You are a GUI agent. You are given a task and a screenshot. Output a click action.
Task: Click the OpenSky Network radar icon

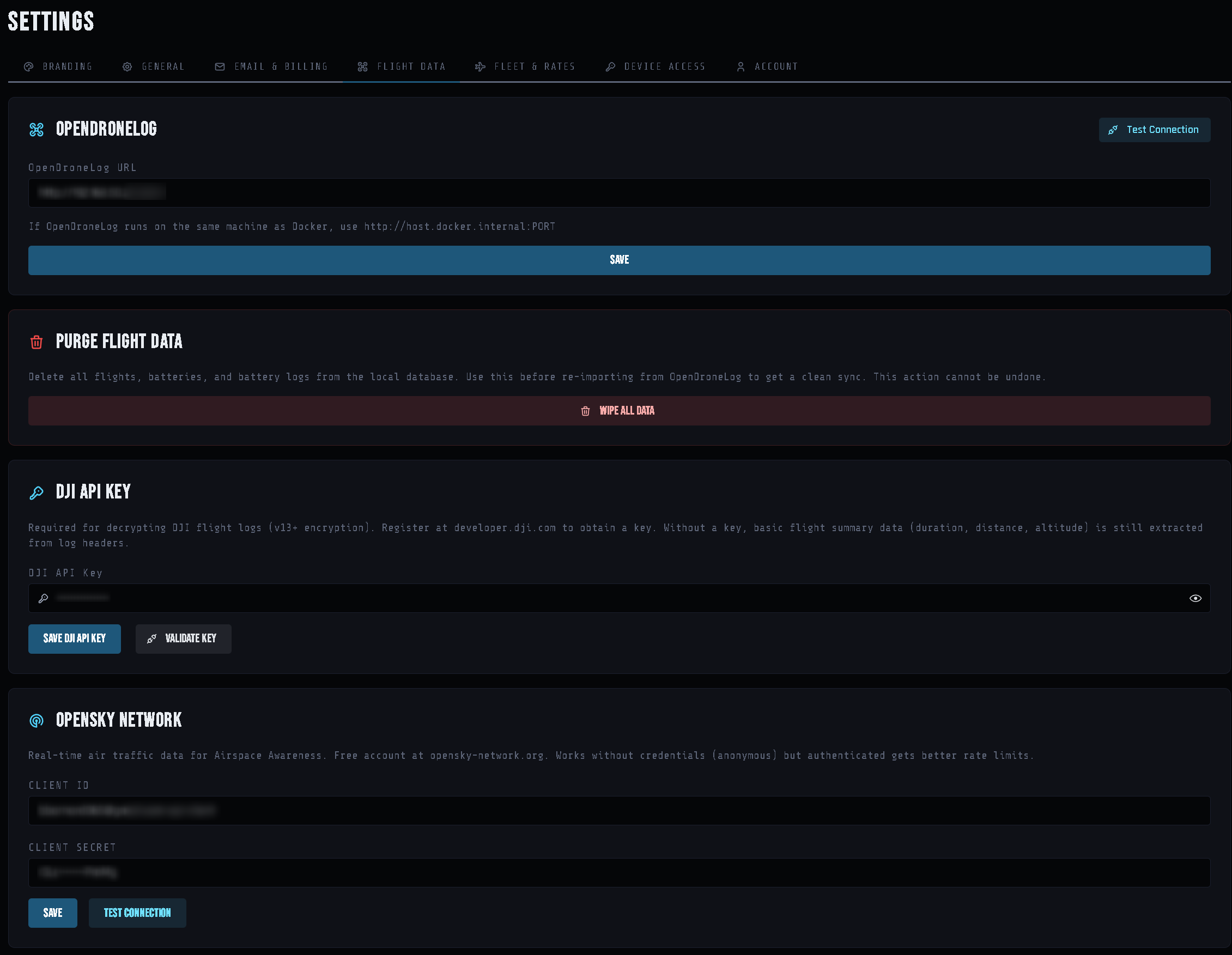[37, 720]
